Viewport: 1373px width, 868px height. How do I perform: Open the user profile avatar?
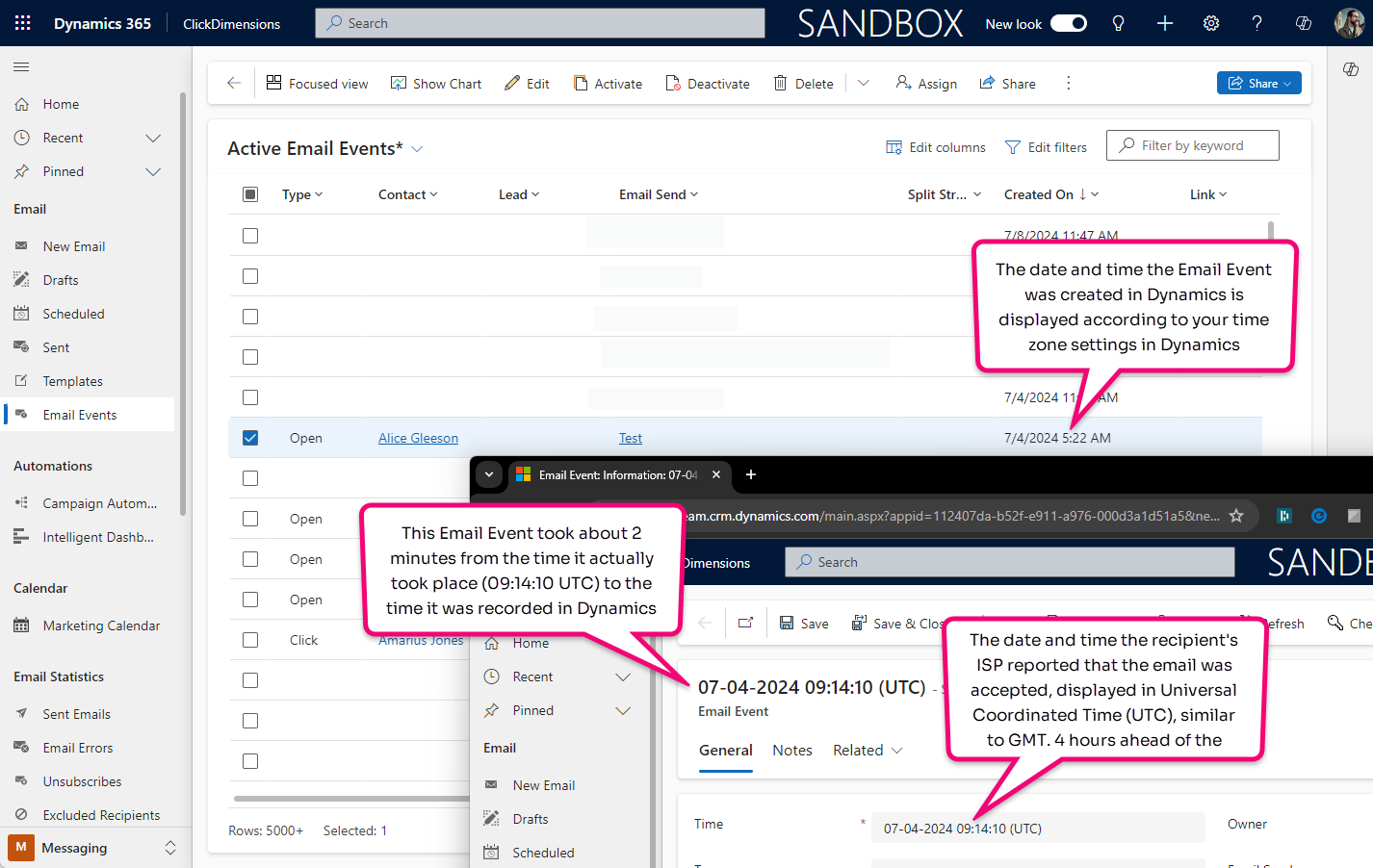1349,23
